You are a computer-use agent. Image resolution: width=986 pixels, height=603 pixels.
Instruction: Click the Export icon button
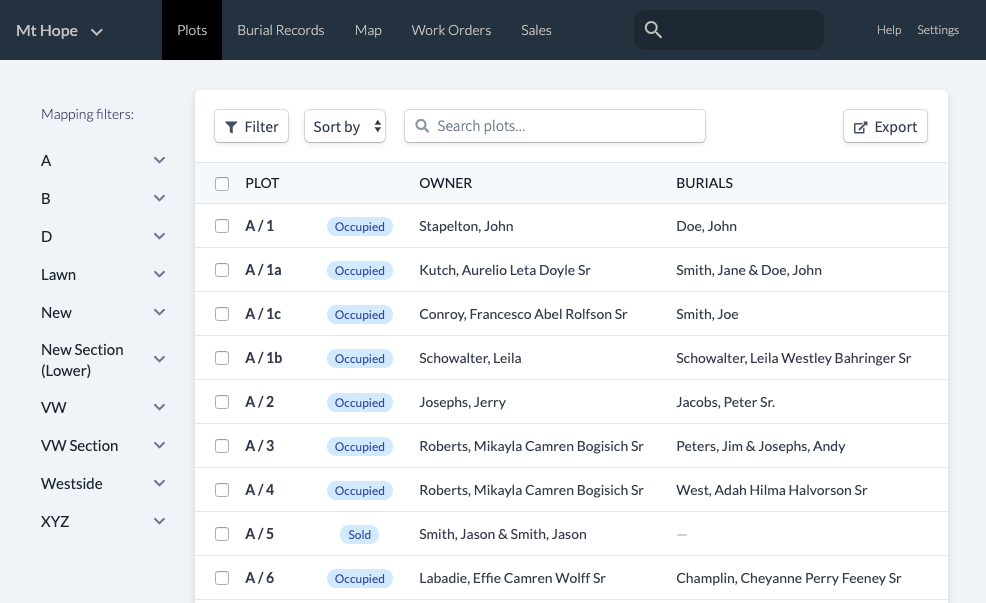(861, 127)
